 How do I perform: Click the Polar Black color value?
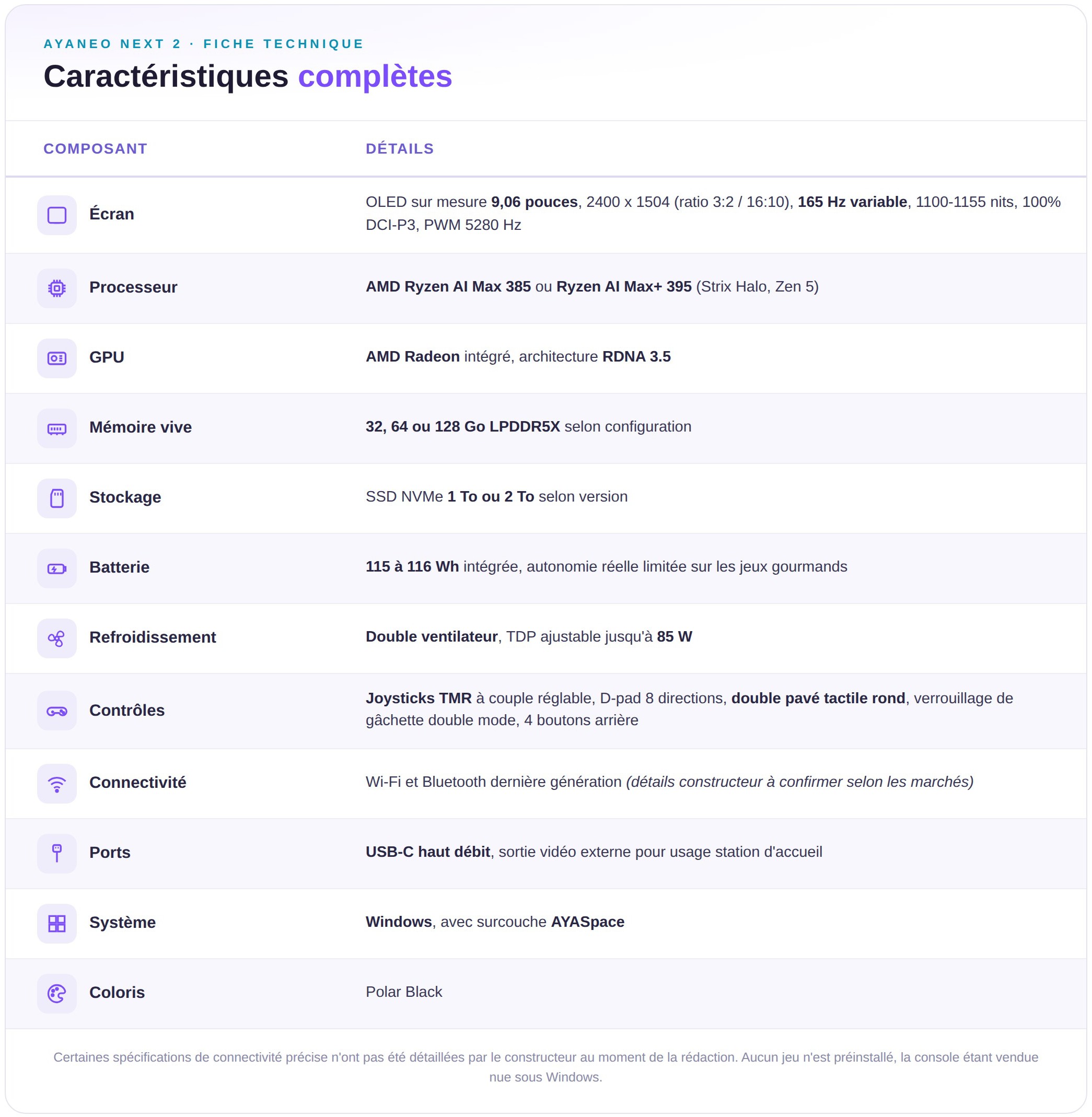point(404,992)
